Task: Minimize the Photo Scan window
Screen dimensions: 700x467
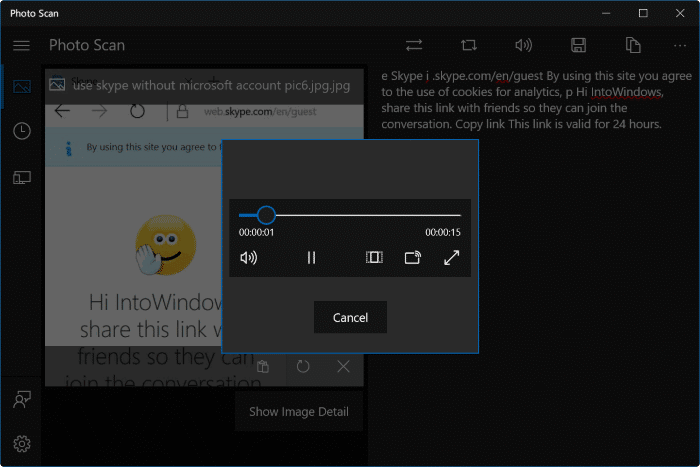Action: (x=606, y=13)
